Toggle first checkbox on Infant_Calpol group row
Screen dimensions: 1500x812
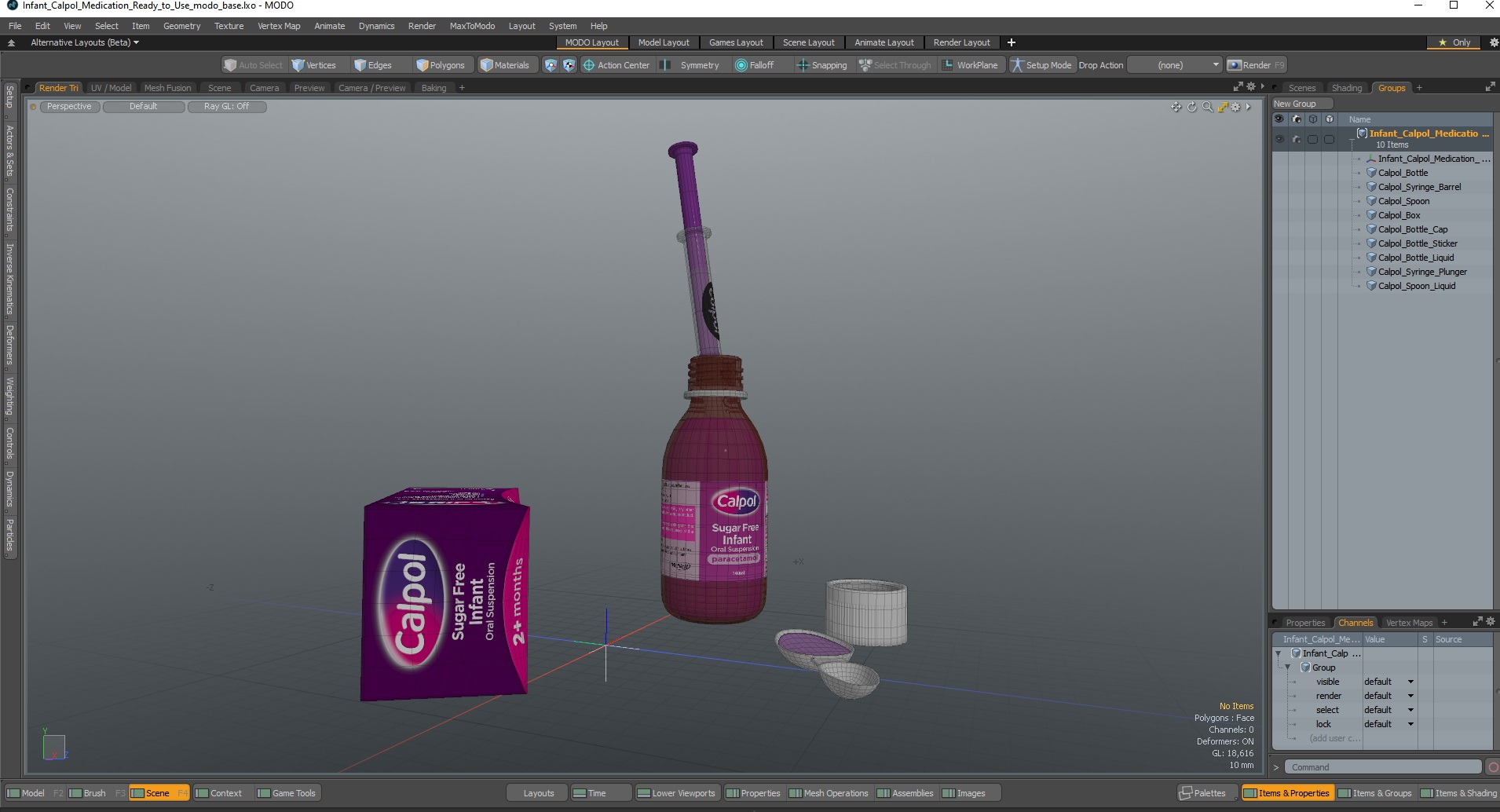click(x=1313, y=140)
